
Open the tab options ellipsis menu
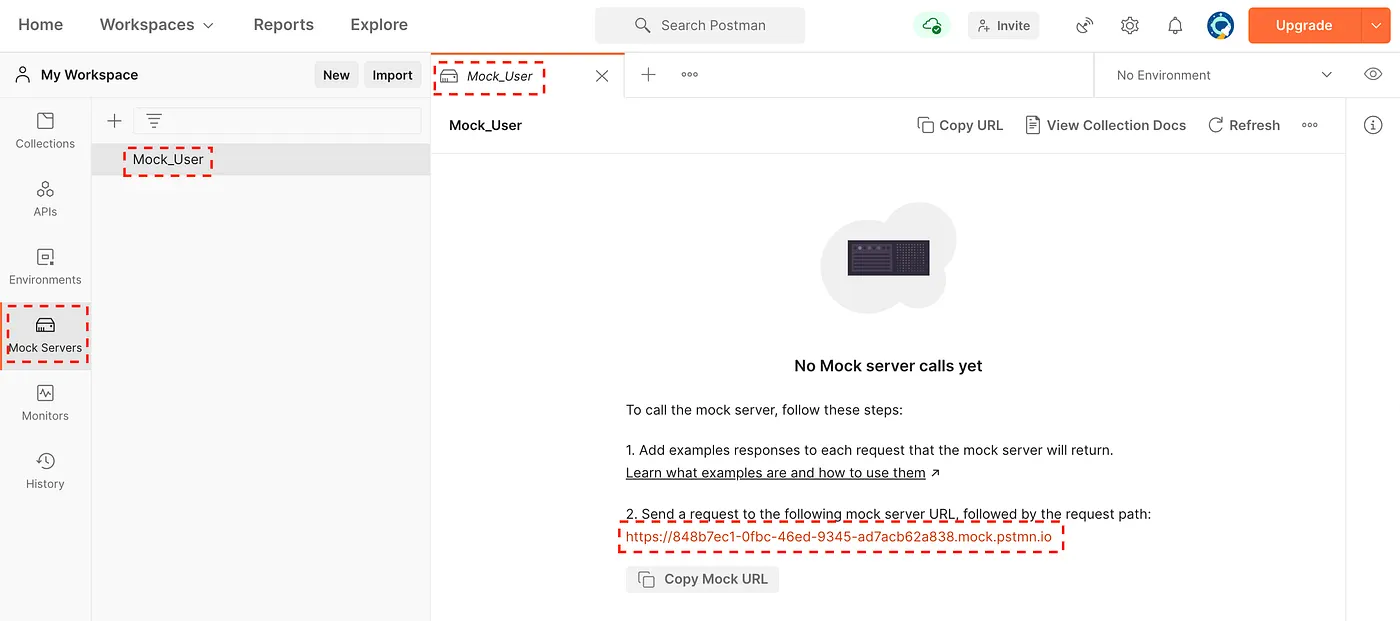690,74
